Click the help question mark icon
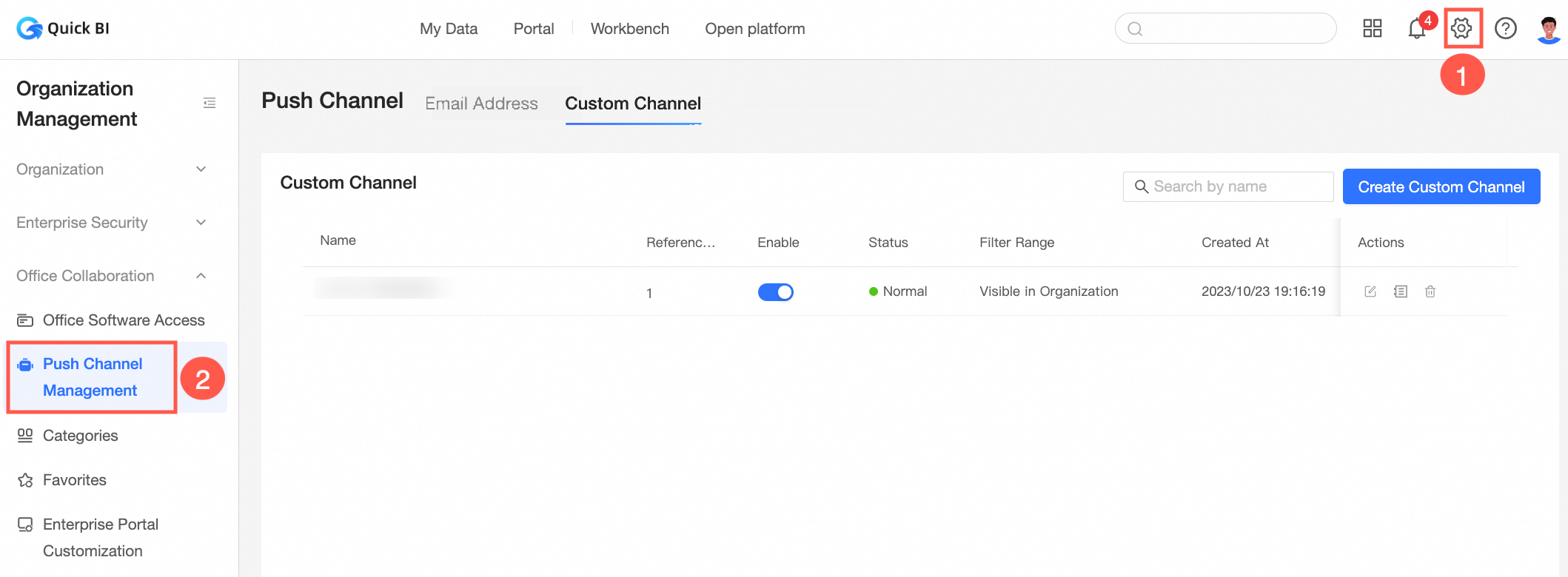Image resolution: width=1568 pixels, height=577 pixels. click(1505, 29)
